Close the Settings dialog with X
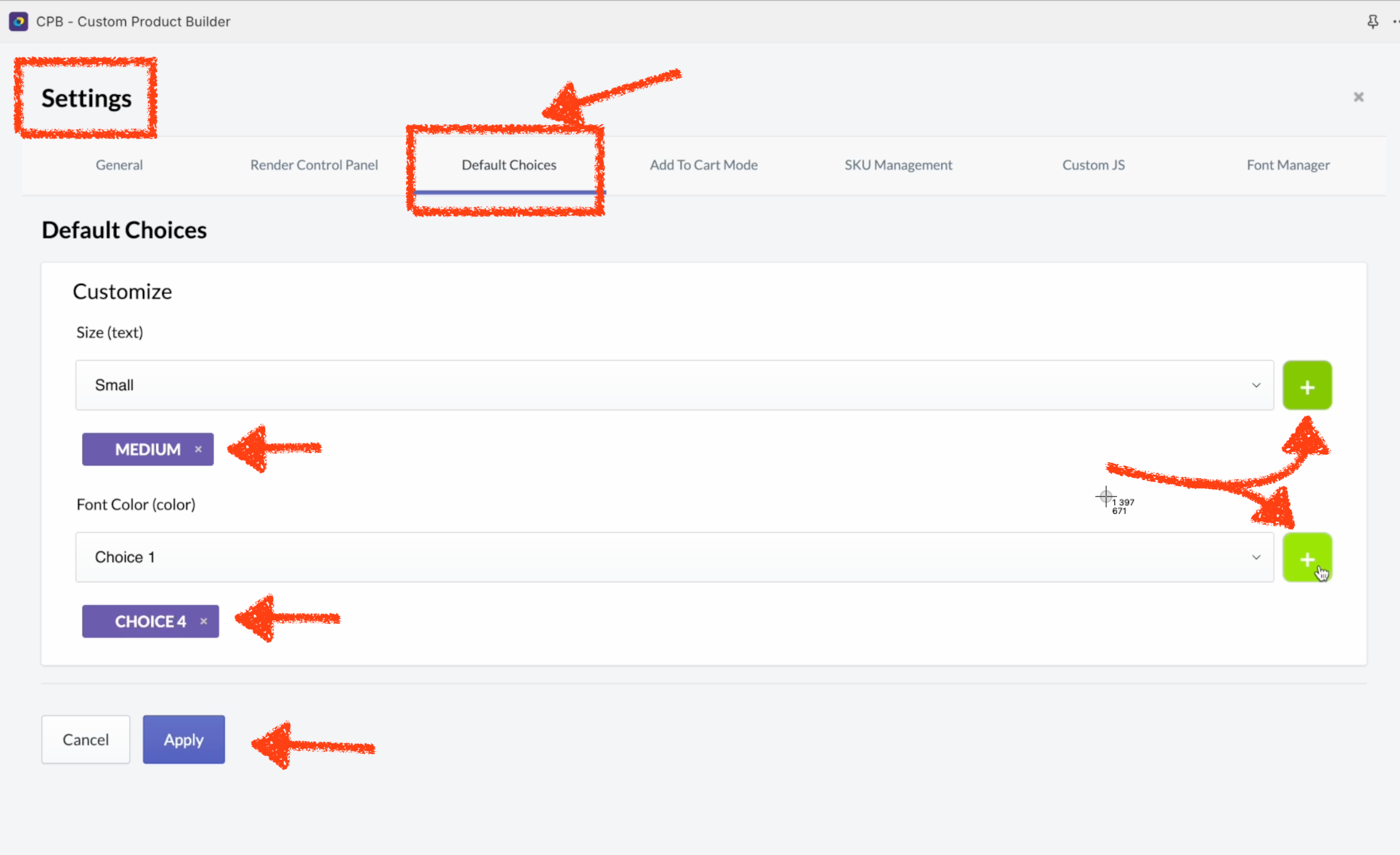Screen dimensions: 1400x855 tap(1359, 97)
